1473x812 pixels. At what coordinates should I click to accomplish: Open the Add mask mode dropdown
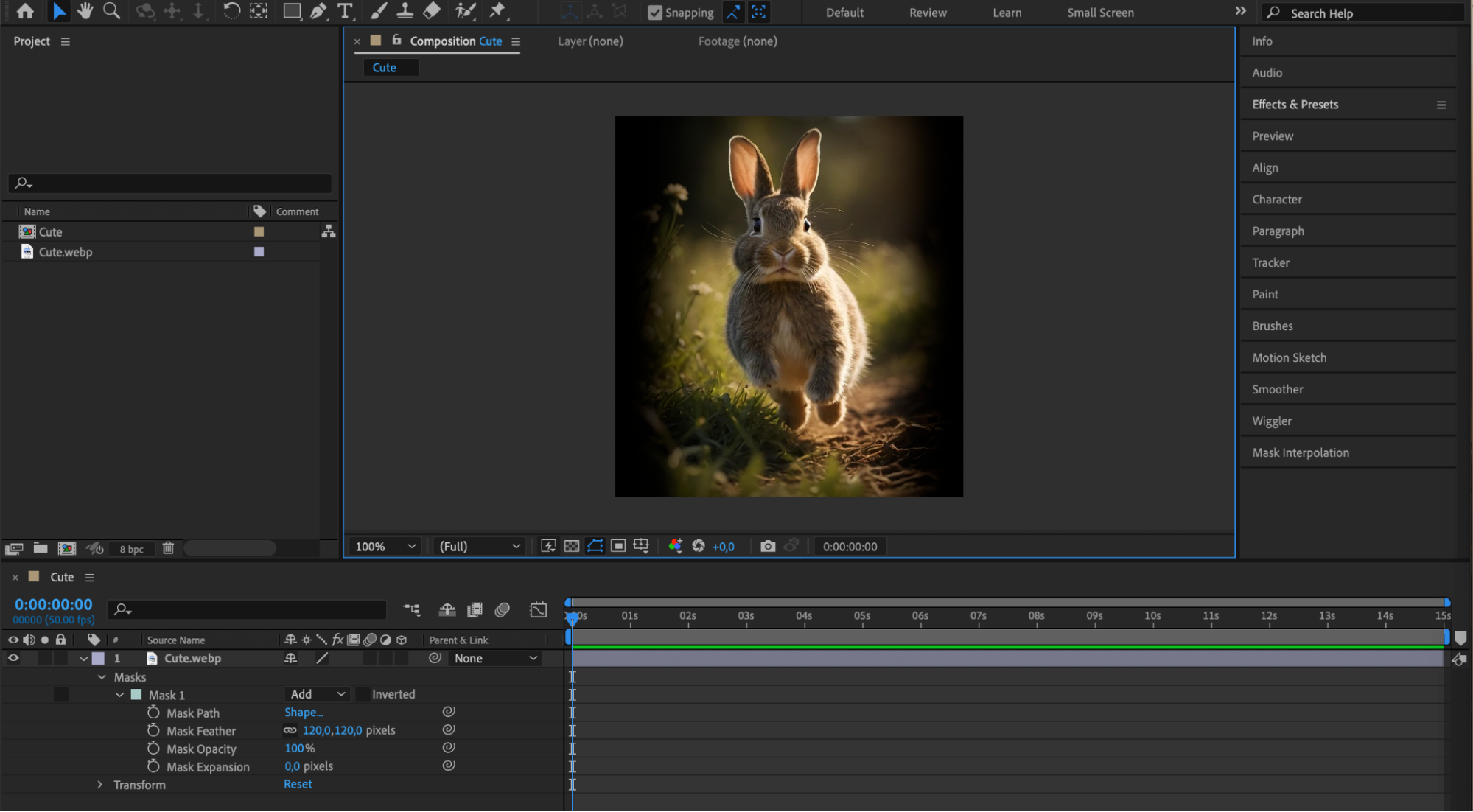point(318,694)
